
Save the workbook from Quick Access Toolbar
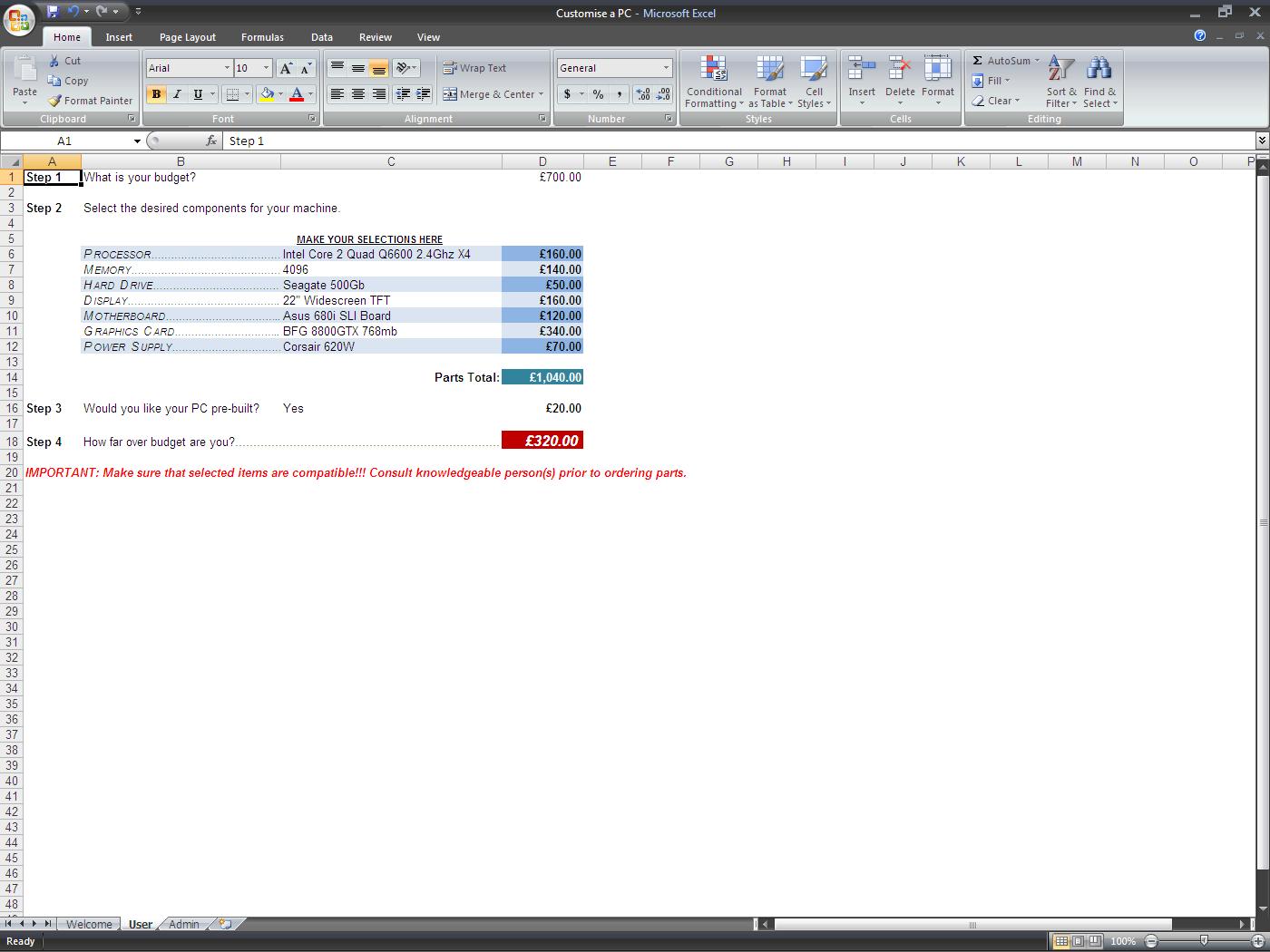click(53, 12)
